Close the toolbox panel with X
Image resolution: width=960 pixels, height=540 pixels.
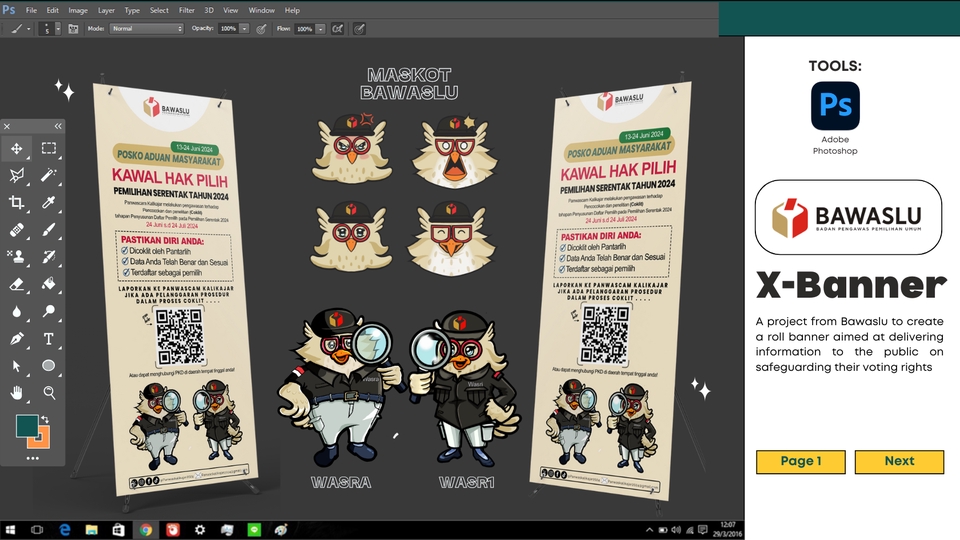(x=7, y=126)
